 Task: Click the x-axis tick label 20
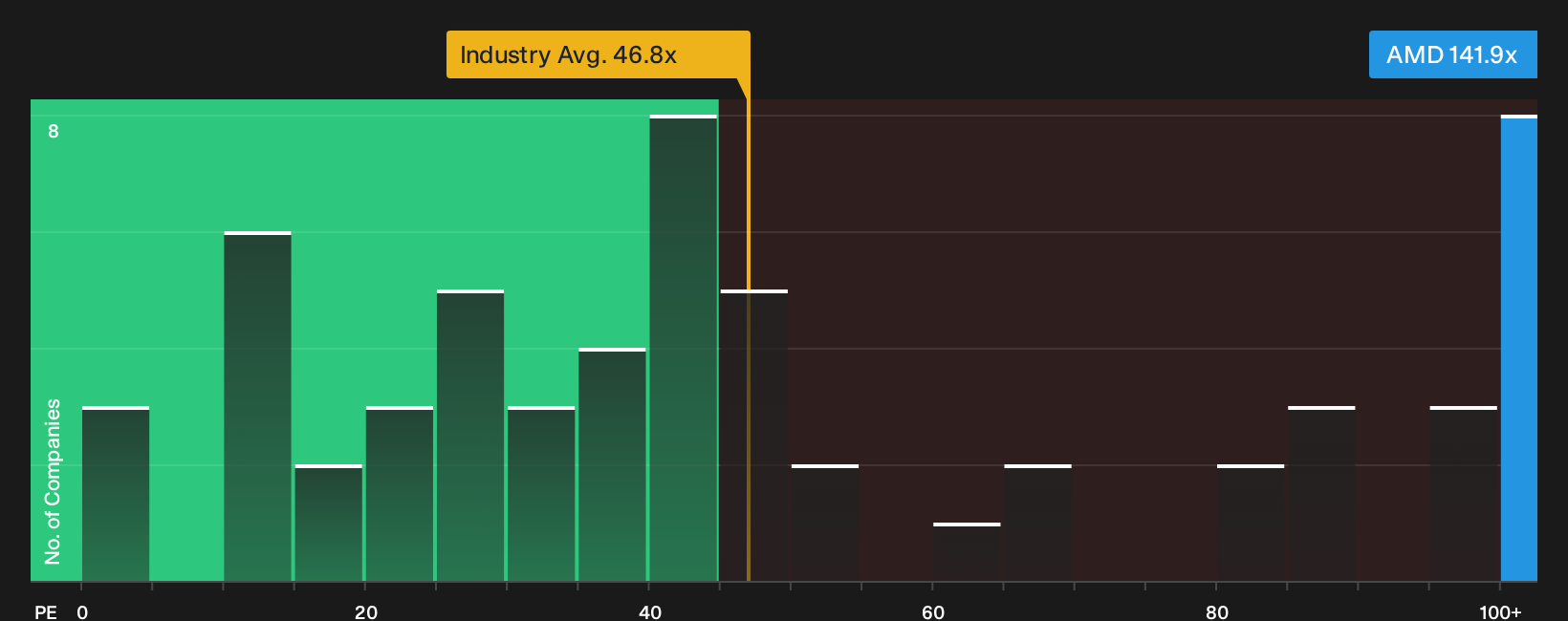(x=366, y=611)
